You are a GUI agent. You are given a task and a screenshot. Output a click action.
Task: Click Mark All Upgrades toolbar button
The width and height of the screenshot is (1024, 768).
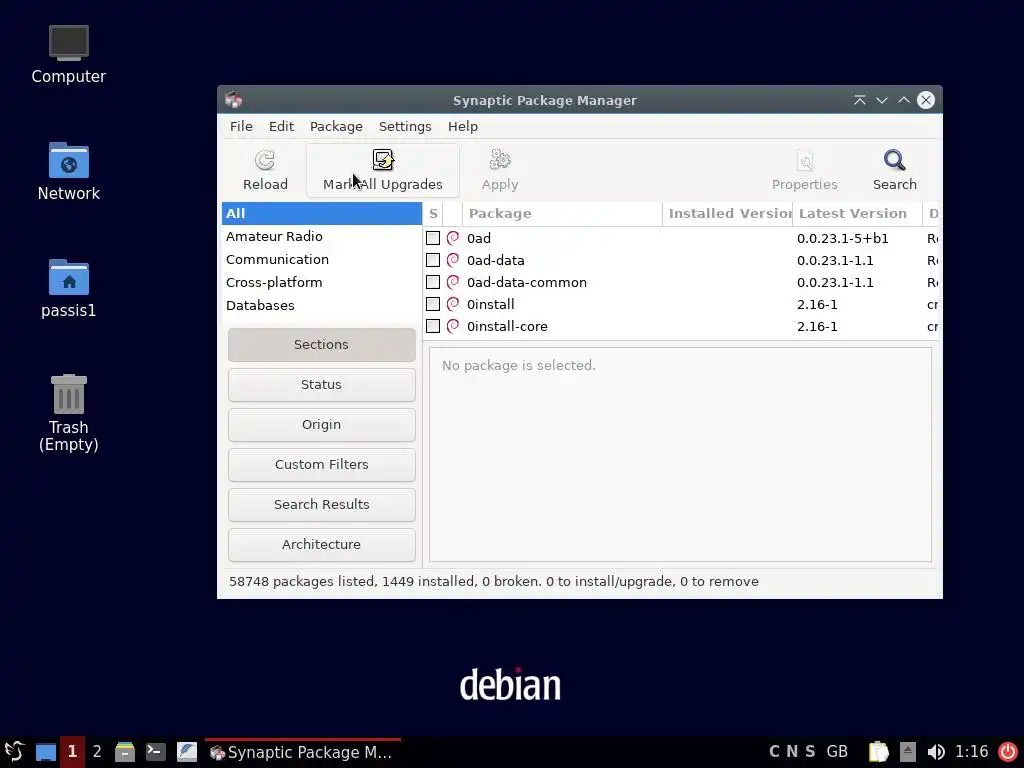(383, 170)
